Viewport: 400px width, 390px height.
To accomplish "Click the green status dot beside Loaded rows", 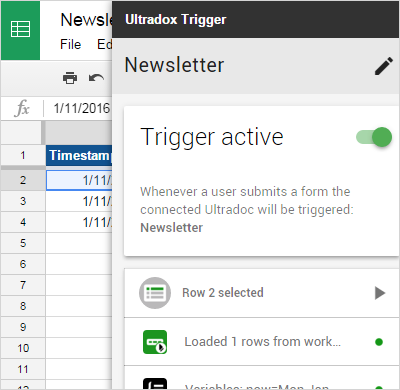I will 379,342.
